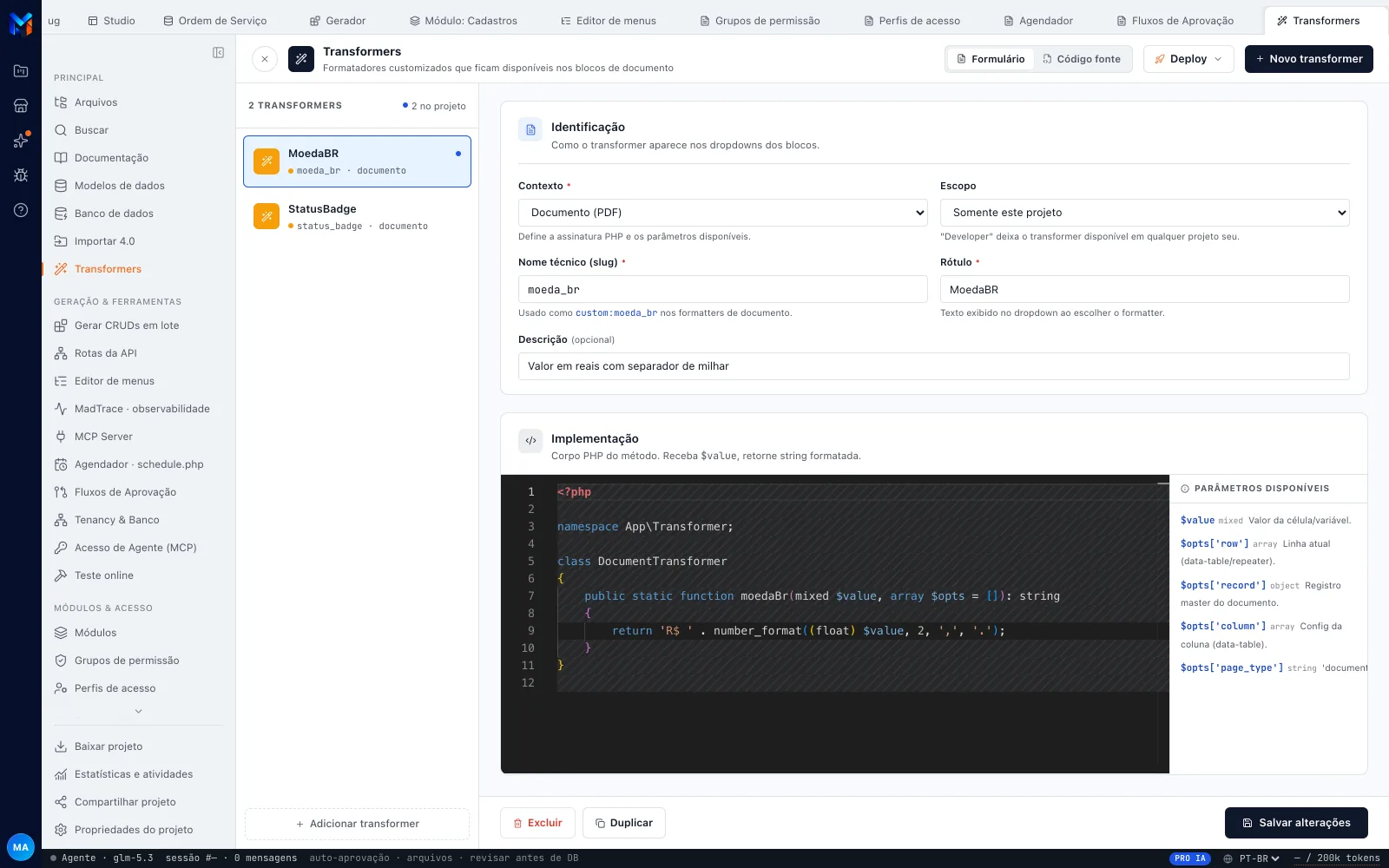
Task: Click the StatusBadge transformer orange icon
Action: [x=267, y=216]
